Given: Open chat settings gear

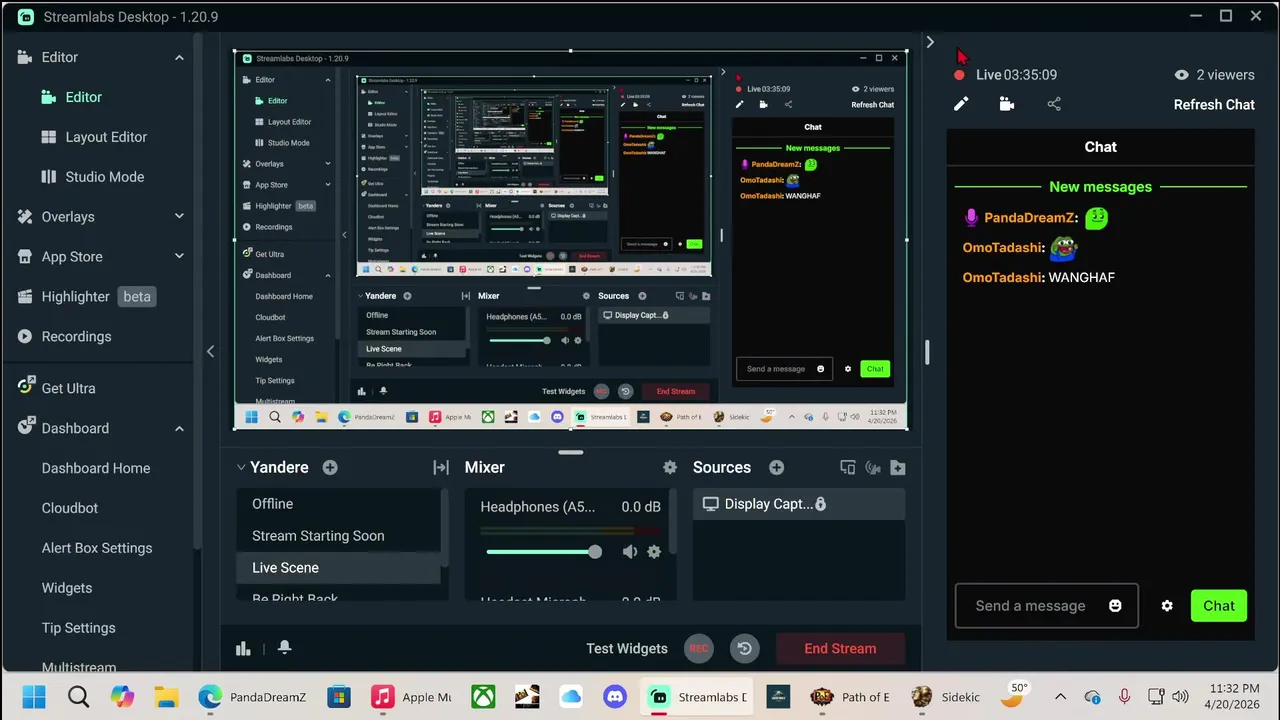Looking at the screenshot, I should [1167, 606].
